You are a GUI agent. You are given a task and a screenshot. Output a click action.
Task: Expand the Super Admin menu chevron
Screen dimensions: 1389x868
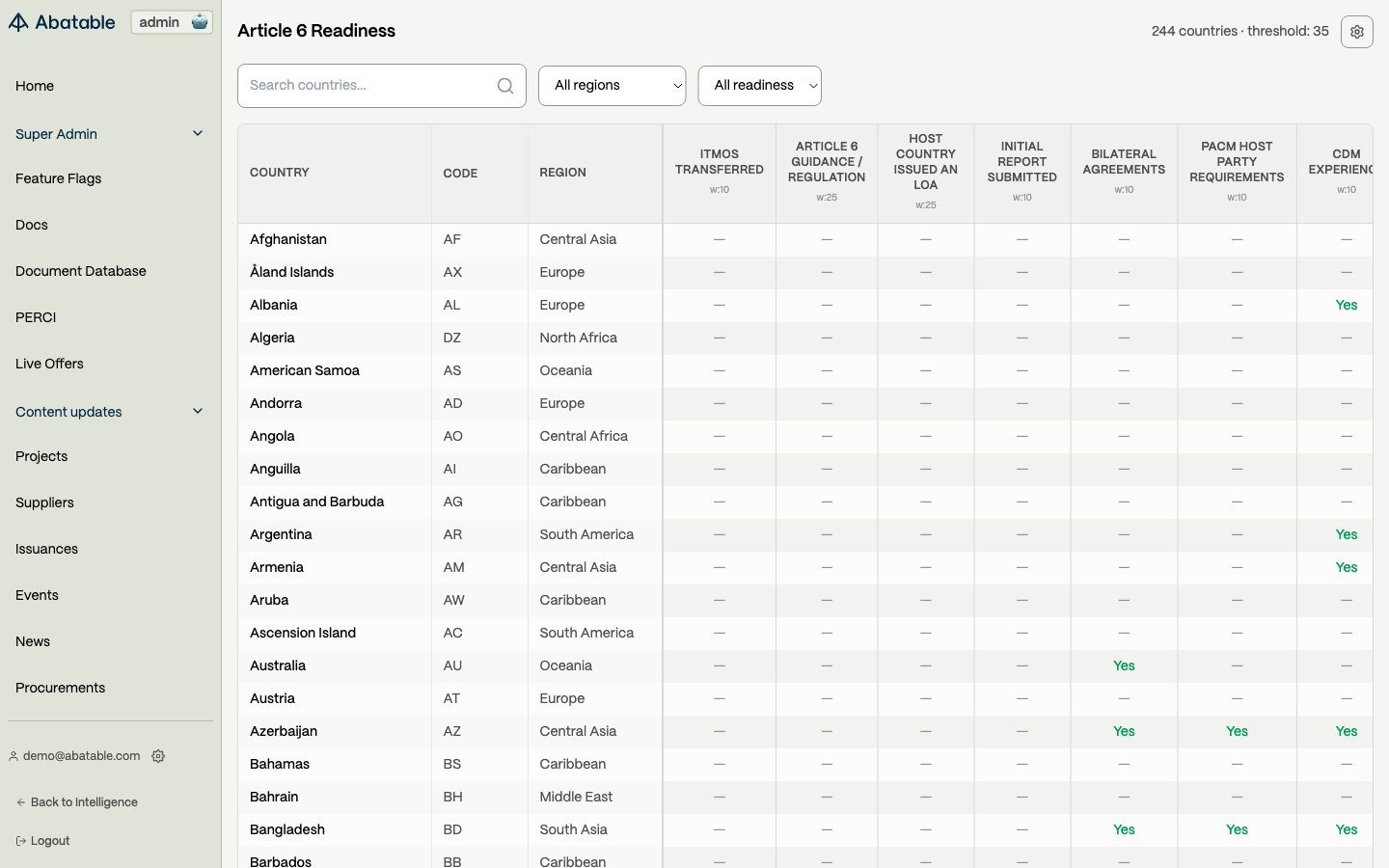tap(198, 134)
